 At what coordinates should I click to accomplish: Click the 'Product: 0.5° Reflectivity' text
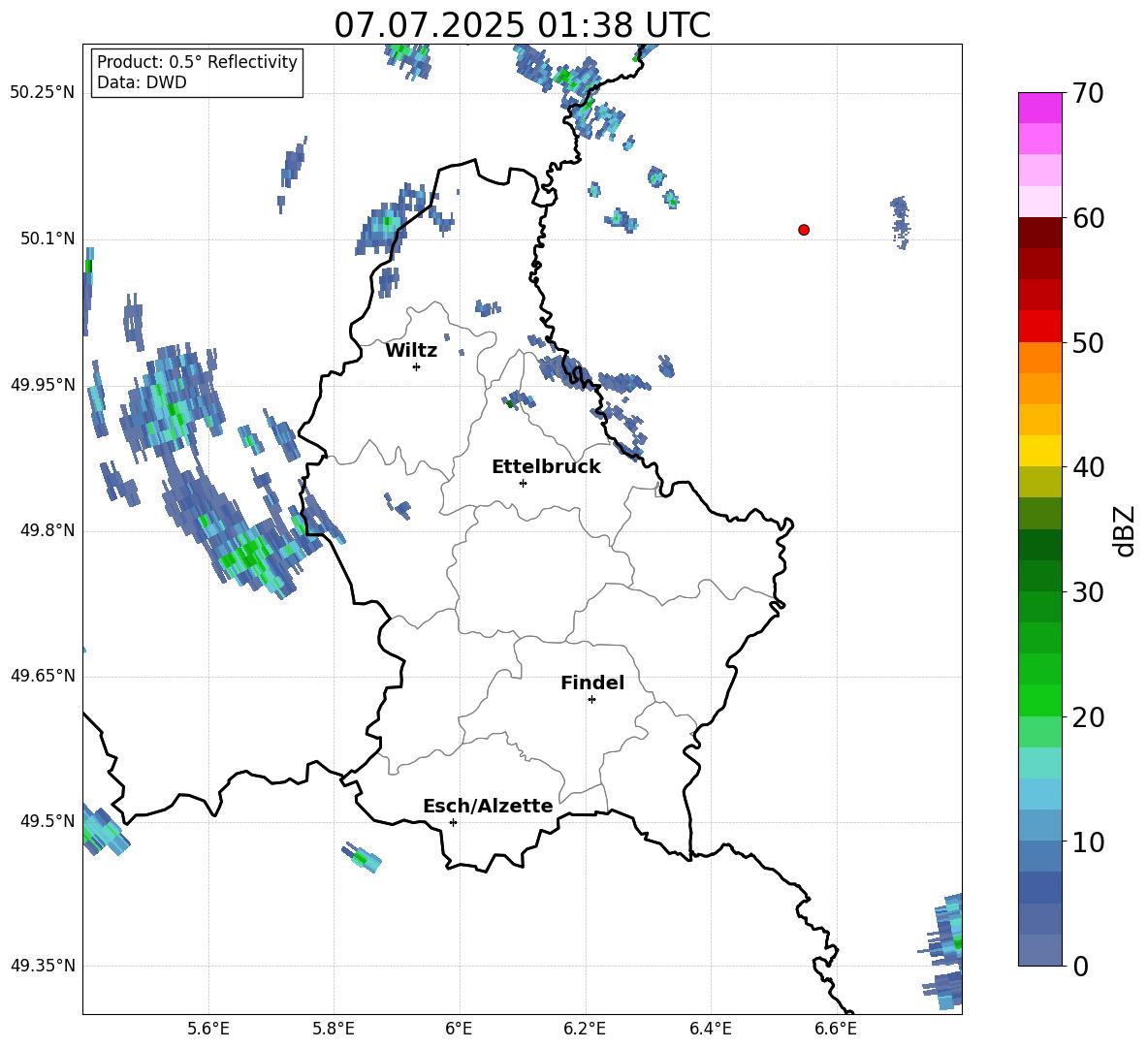pyautogui.click(x=197, y=62)
